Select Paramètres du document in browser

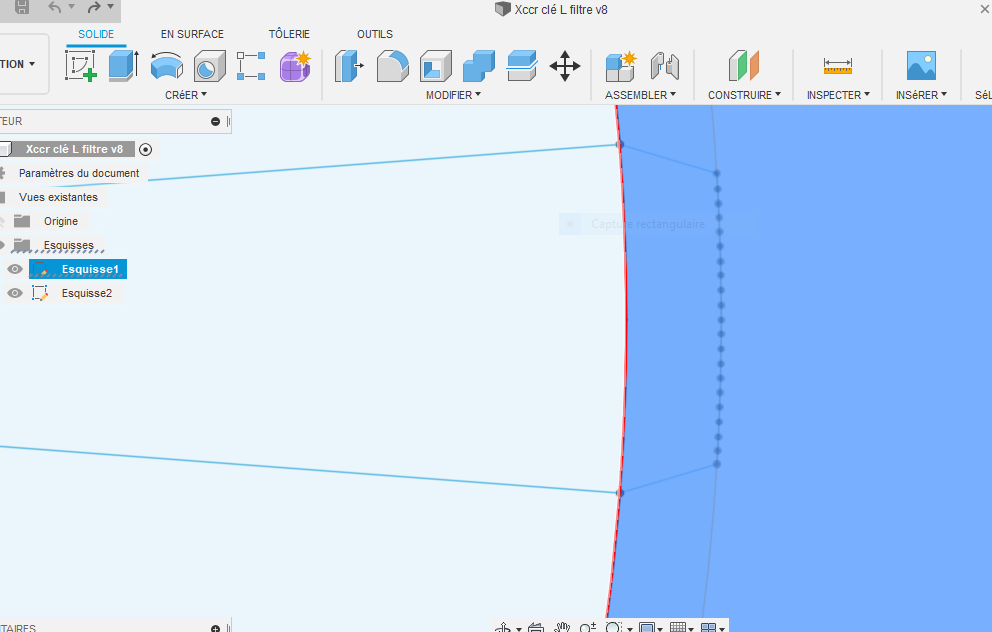[x=79, y=173]
